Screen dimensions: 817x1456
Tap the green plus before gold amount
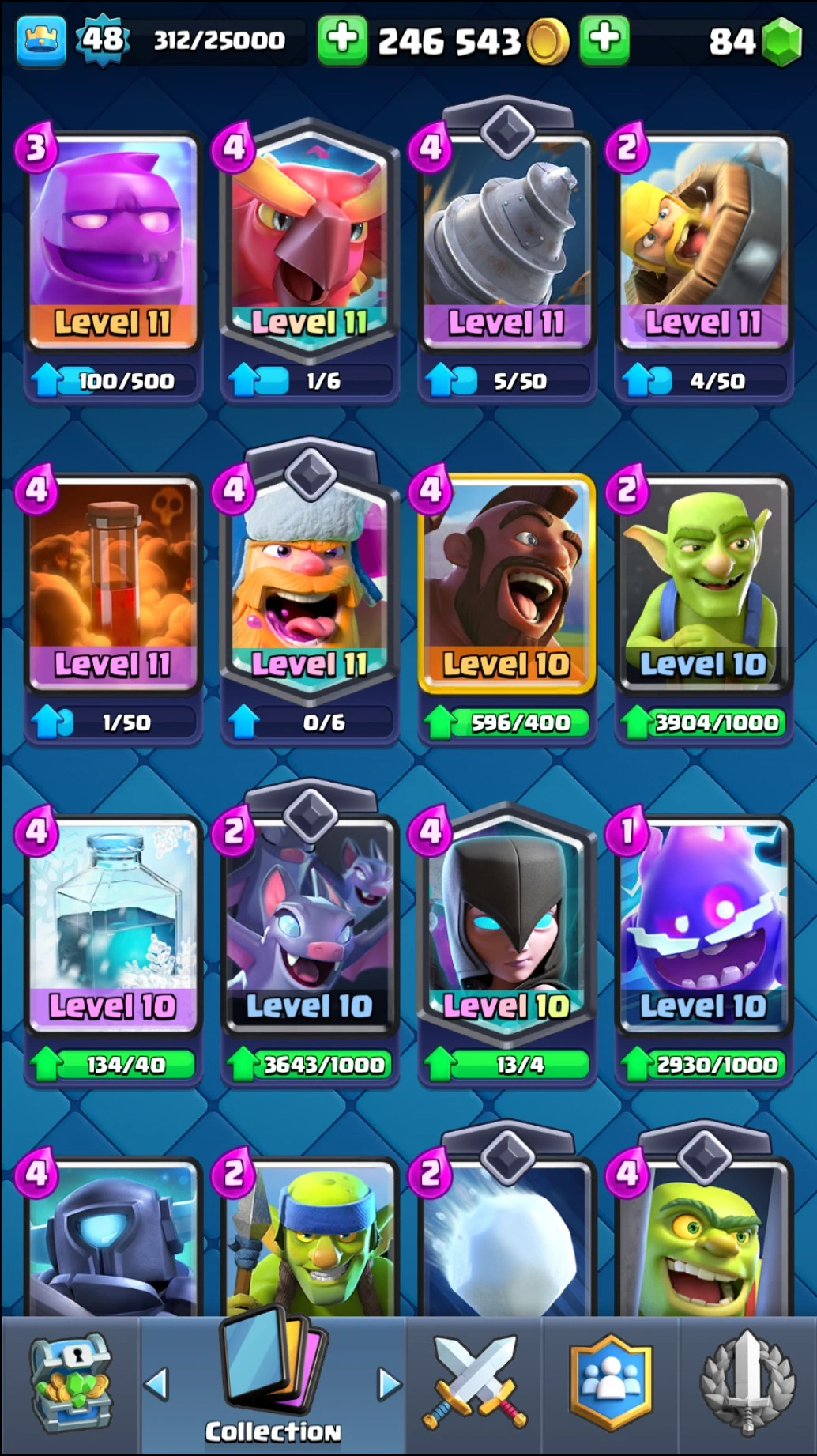(x=342, y=40)
